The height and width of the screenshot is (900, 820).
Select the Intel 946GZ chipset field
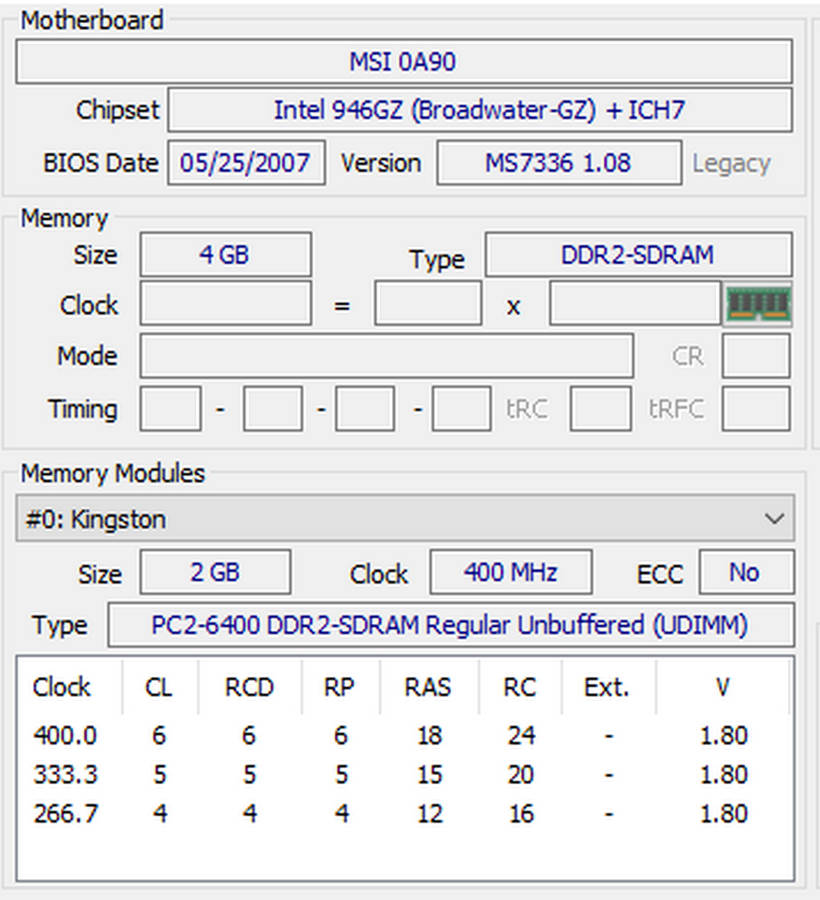coord(479,110)
